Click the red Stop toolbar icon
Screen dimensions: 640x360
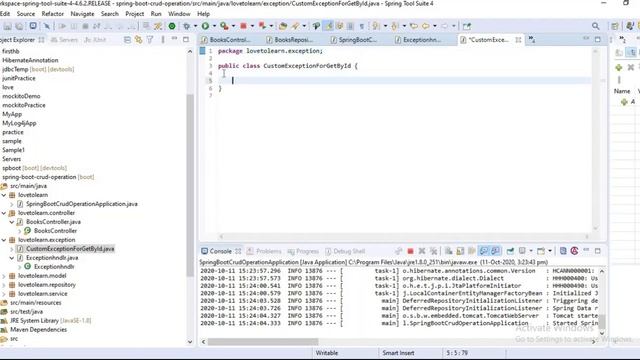pos(243,26)
